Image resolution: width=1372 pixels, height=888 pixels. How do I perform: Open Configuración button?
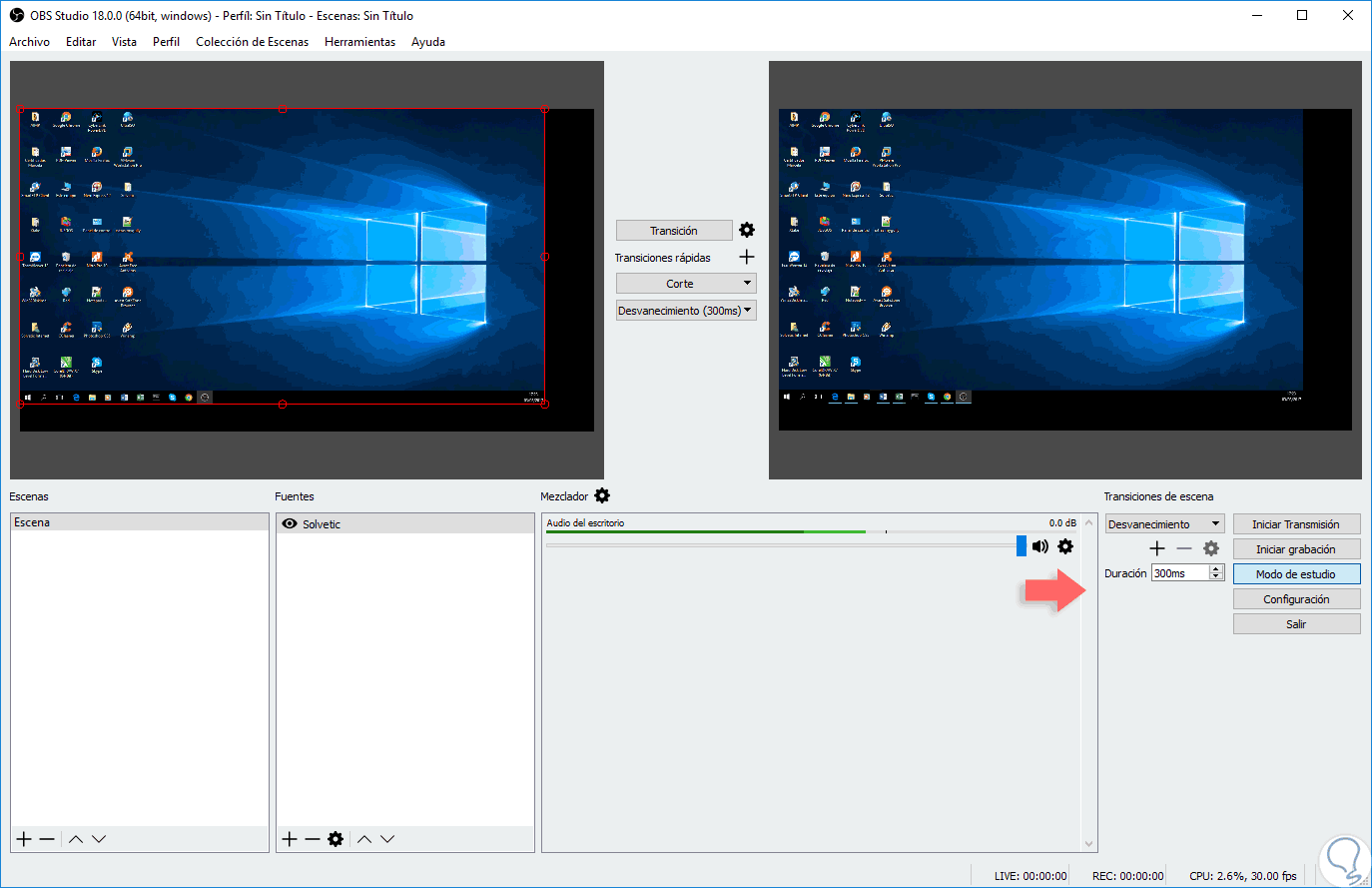click(x=1296, y=599)
